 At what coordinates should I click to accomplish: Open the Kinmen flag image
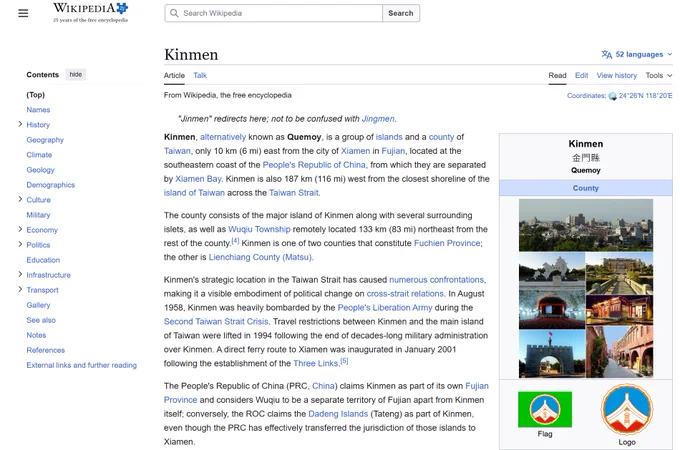(x=545, y=409)
